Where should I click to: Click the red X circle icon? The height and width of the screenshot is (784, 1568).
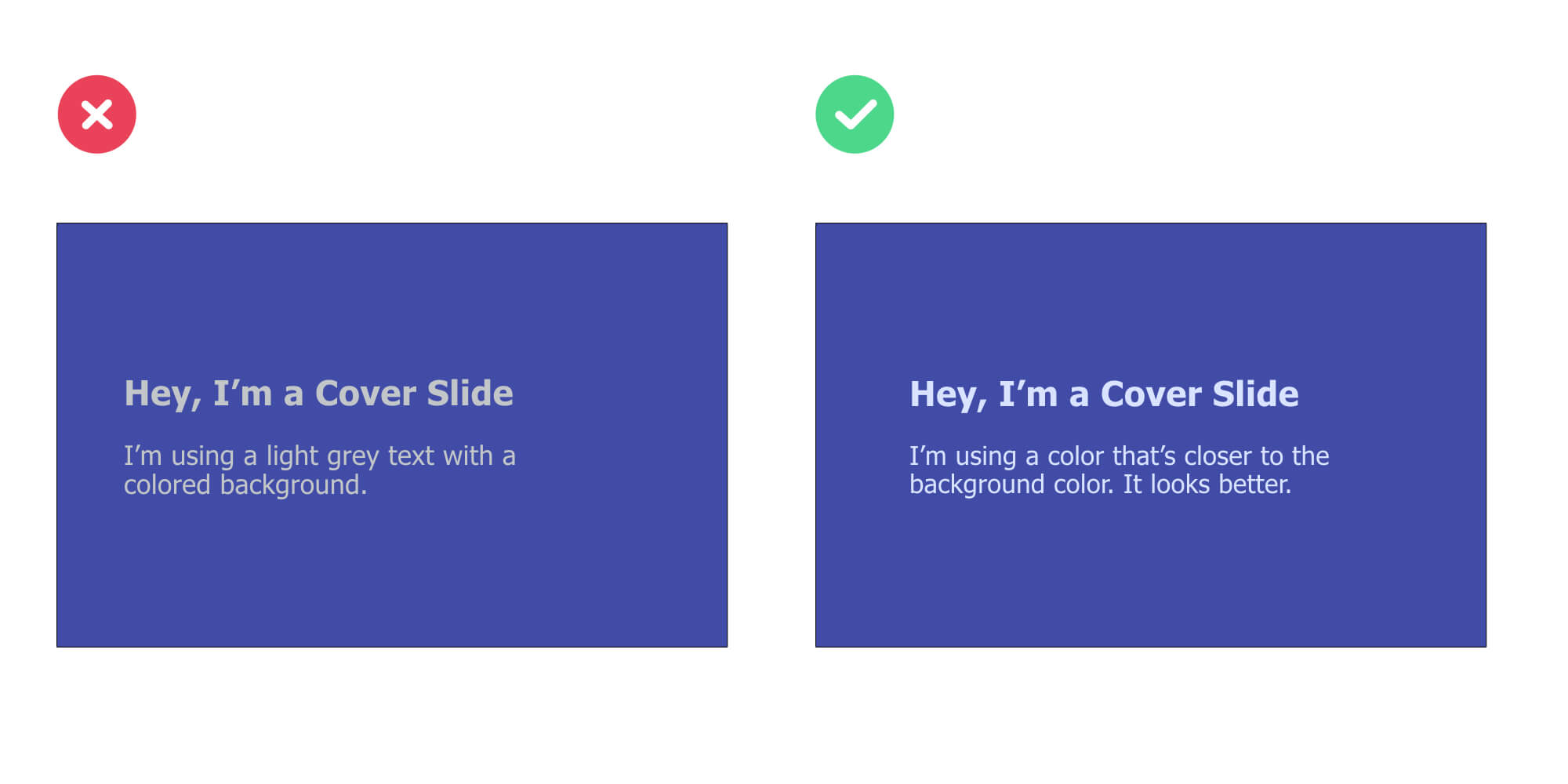coord(97,114)
